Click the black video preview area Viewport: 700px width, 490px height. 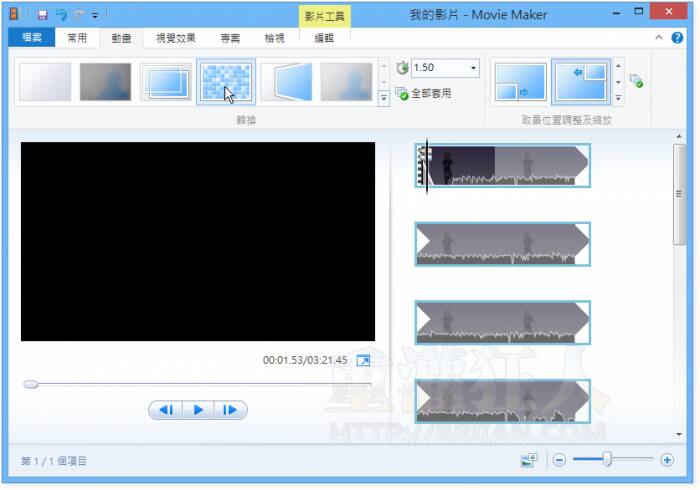pos(198,241)
